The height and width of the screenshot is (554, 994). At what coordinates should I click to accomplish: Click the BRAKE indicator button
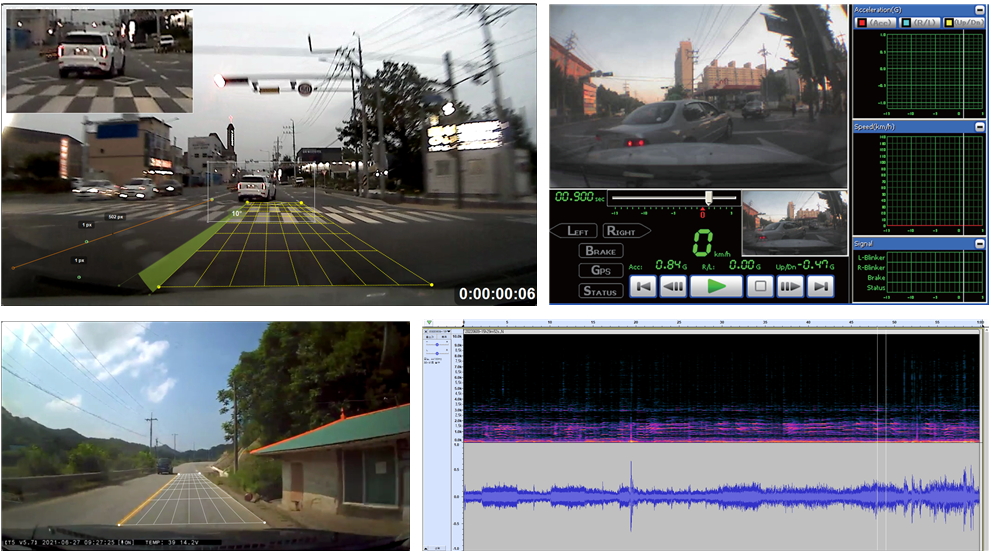[601, 251]
